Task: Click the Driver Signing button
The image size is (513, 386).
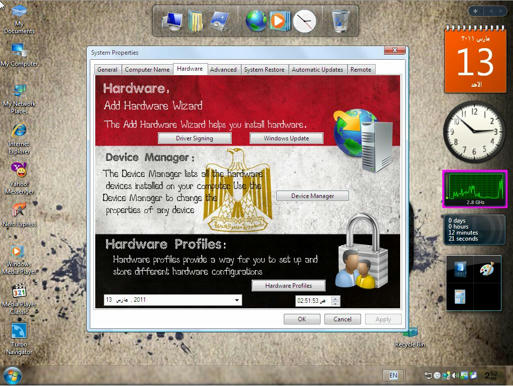Action: coord(195,138)
